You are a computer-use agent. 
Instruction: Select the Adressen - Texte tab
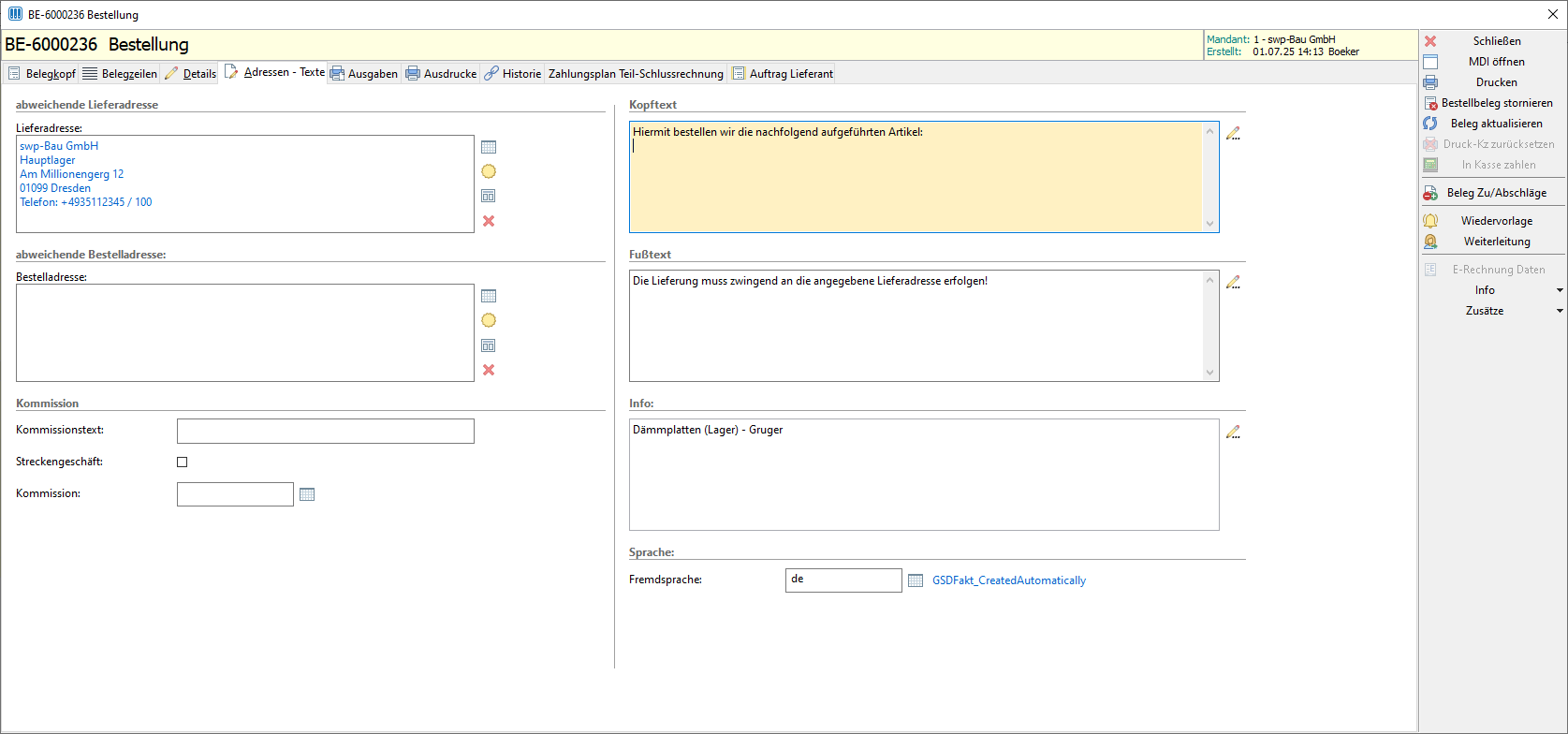click(274, 72)
